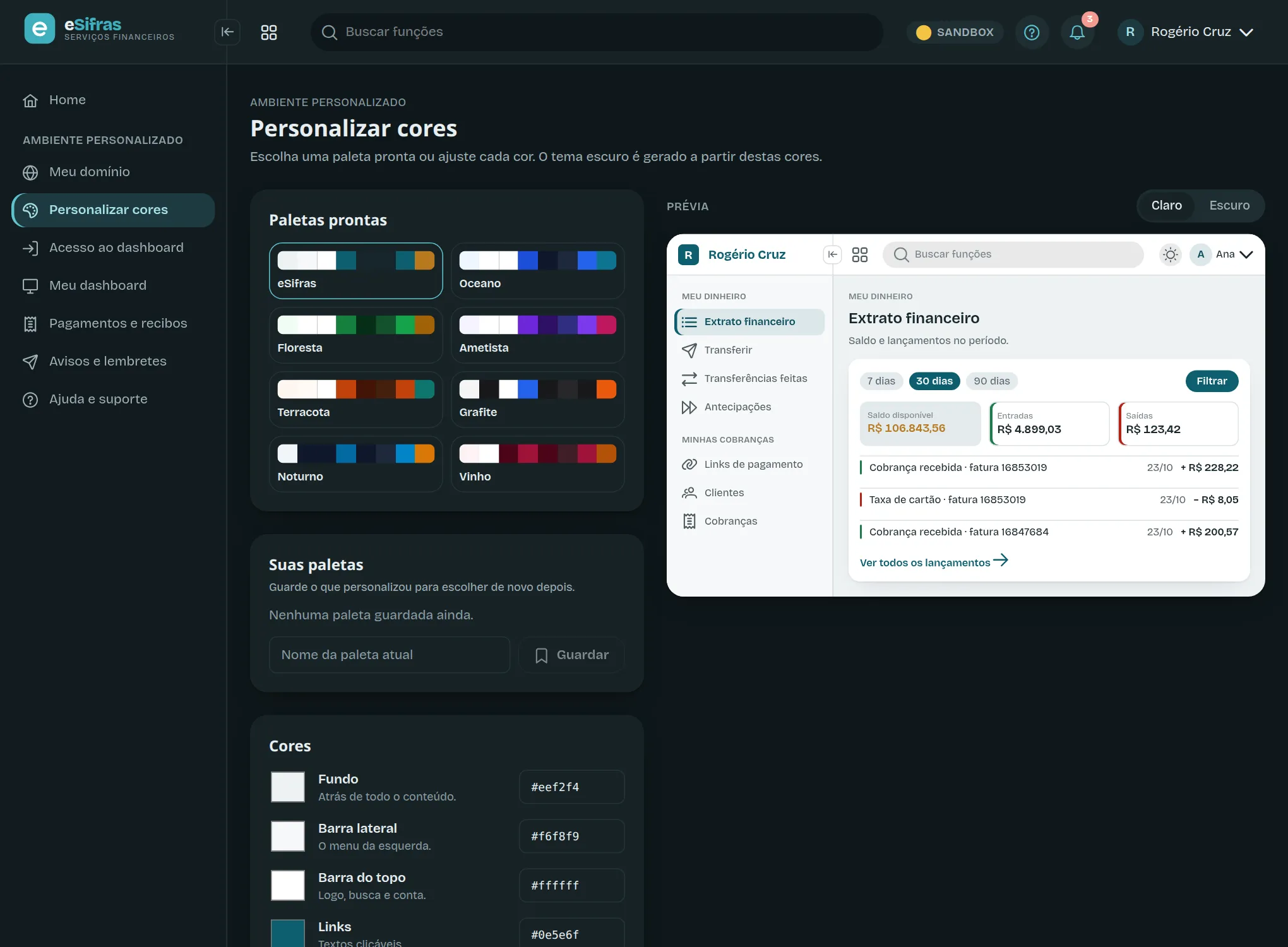The height and width of the screenshot is (947, 1288).
Task: Edit the Fundo hex value #eef2f4
Action: tap(572, 787)
